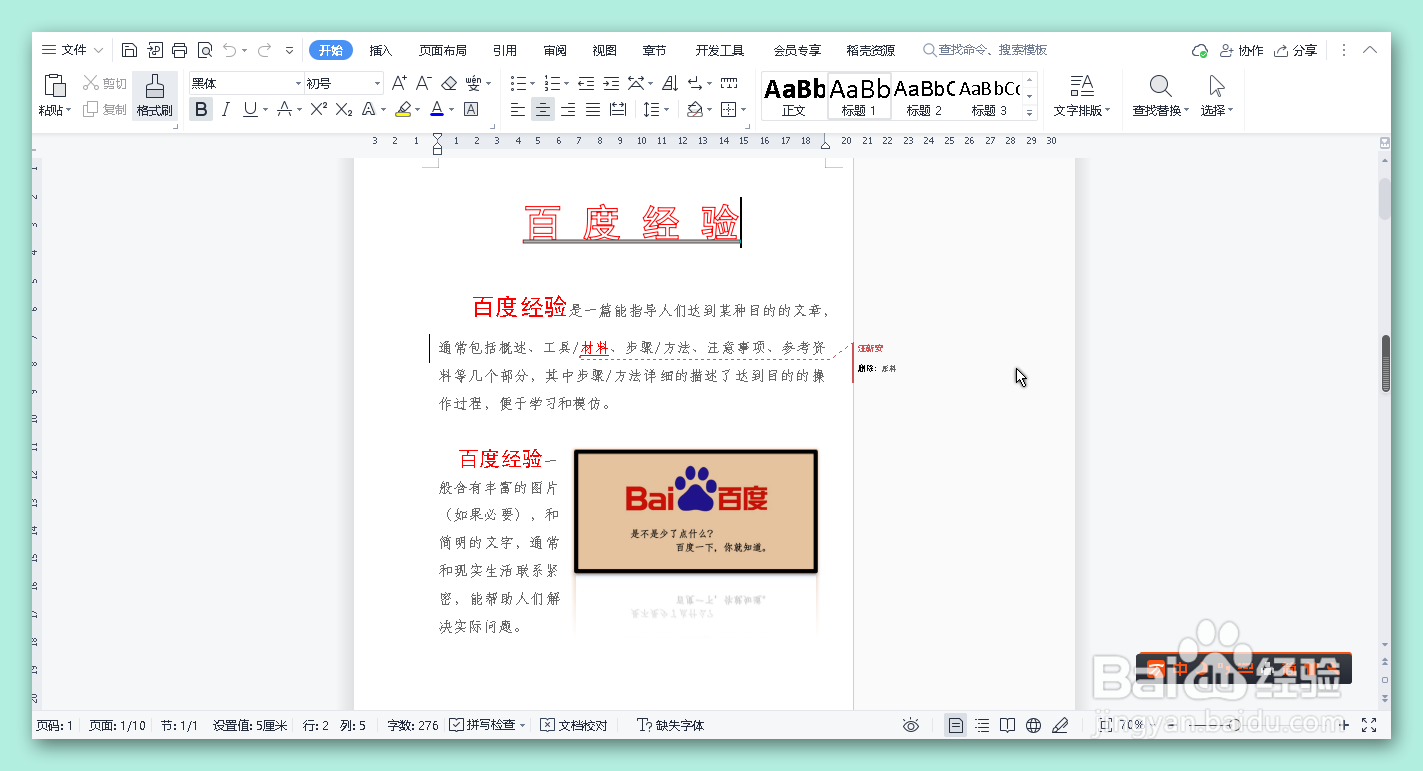This screenshot has width=1423, height=771.
Task: Decrease font size with A- icon
Action: (424, 83)
